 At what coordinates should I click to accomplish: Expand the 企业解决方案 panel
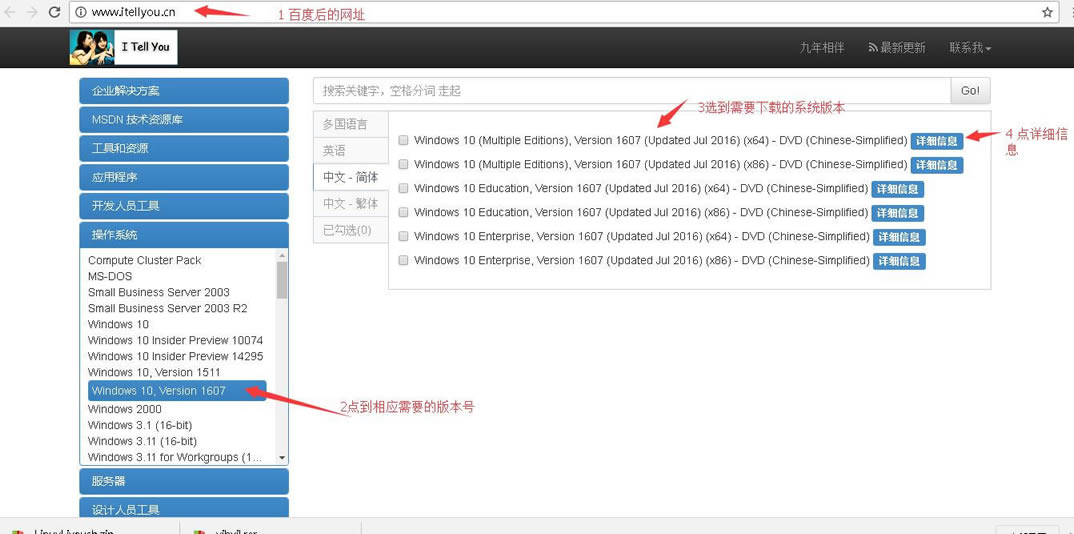coord(184,91)
